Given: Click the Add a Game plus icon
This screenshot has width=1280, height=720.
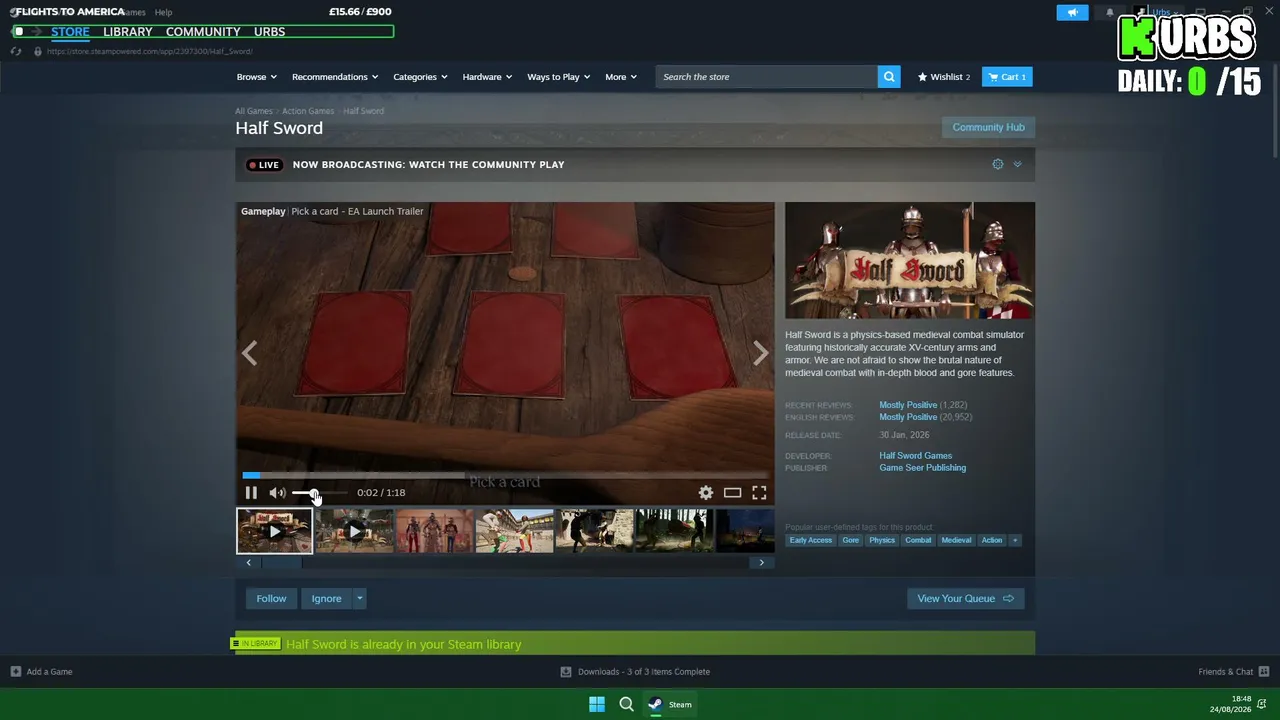Looking at the screenshot, I should pos(15,672).
